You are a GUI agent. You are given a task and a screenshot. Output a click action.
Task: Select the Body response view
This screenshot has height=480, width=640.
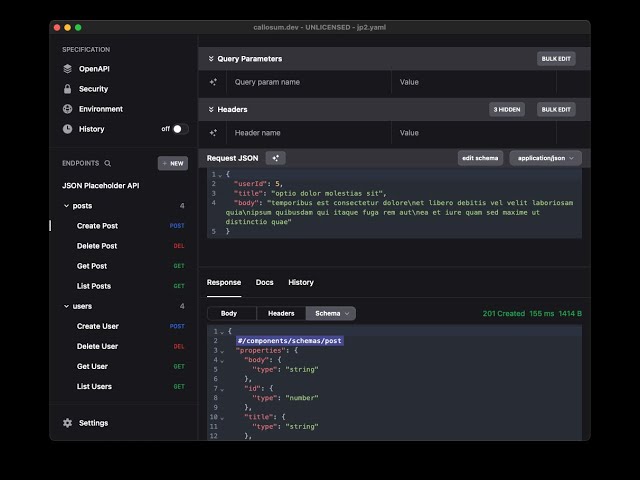coord(232,313)
